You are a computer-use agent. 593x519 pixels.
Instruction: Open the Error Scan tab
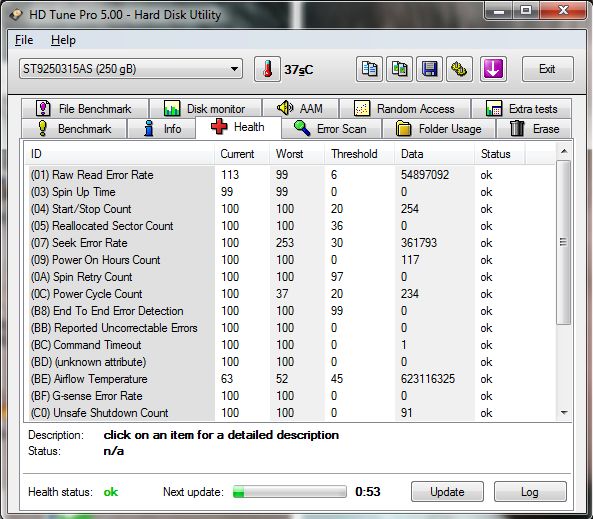pyautogui.click(x=331, y=129)
